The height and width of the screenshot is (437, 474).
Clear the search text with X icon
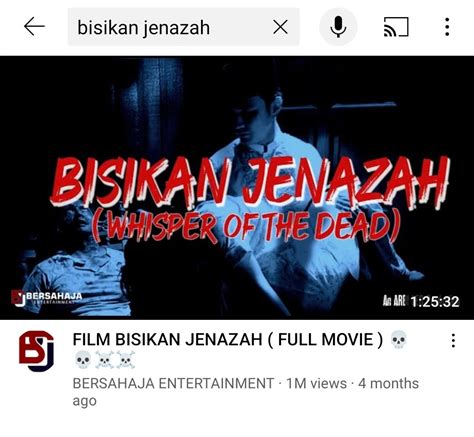[280, 27]
